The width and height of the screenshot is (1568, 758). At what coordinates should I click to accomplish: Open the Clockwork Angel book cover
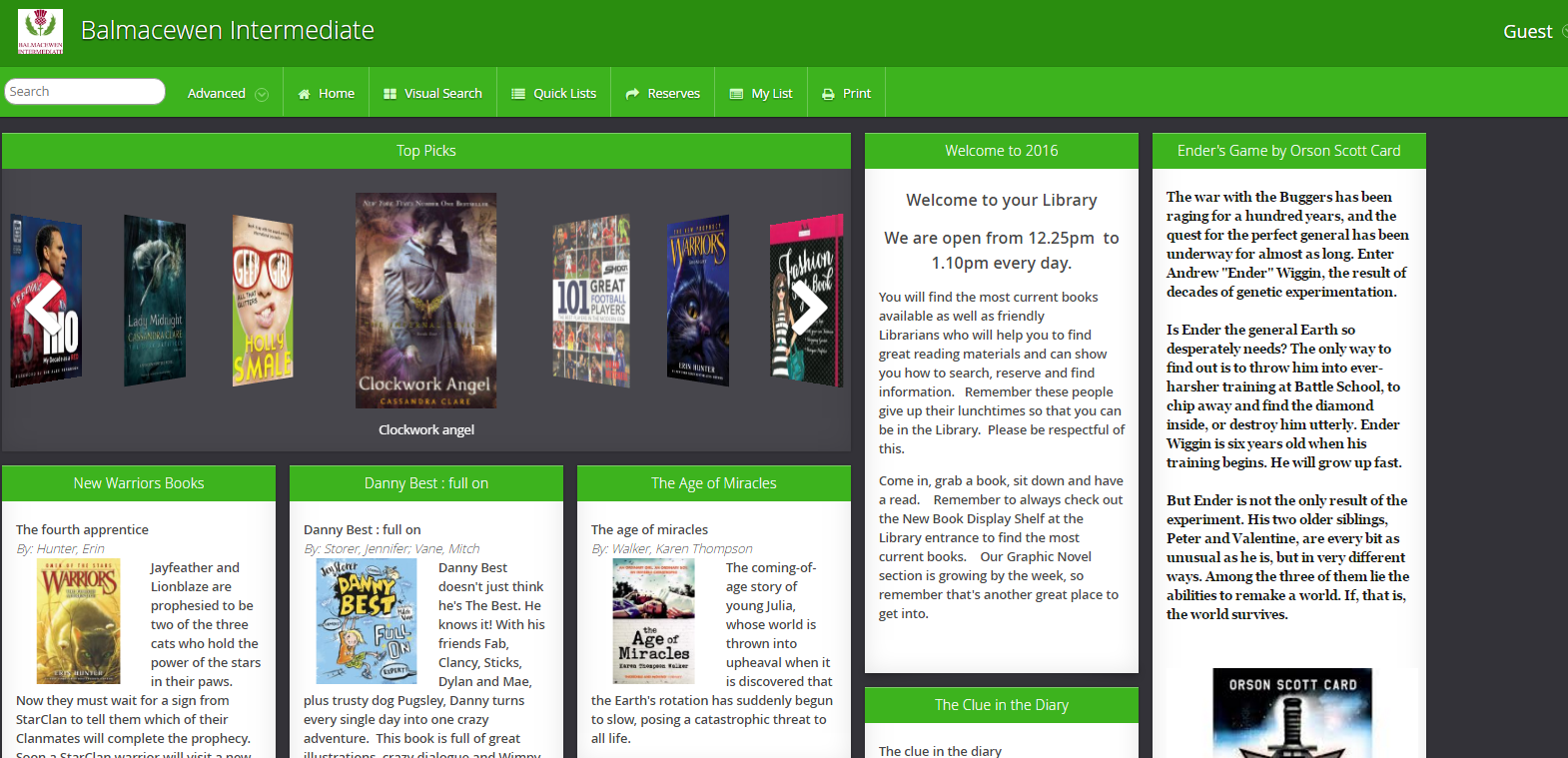[x=425, y=300]
